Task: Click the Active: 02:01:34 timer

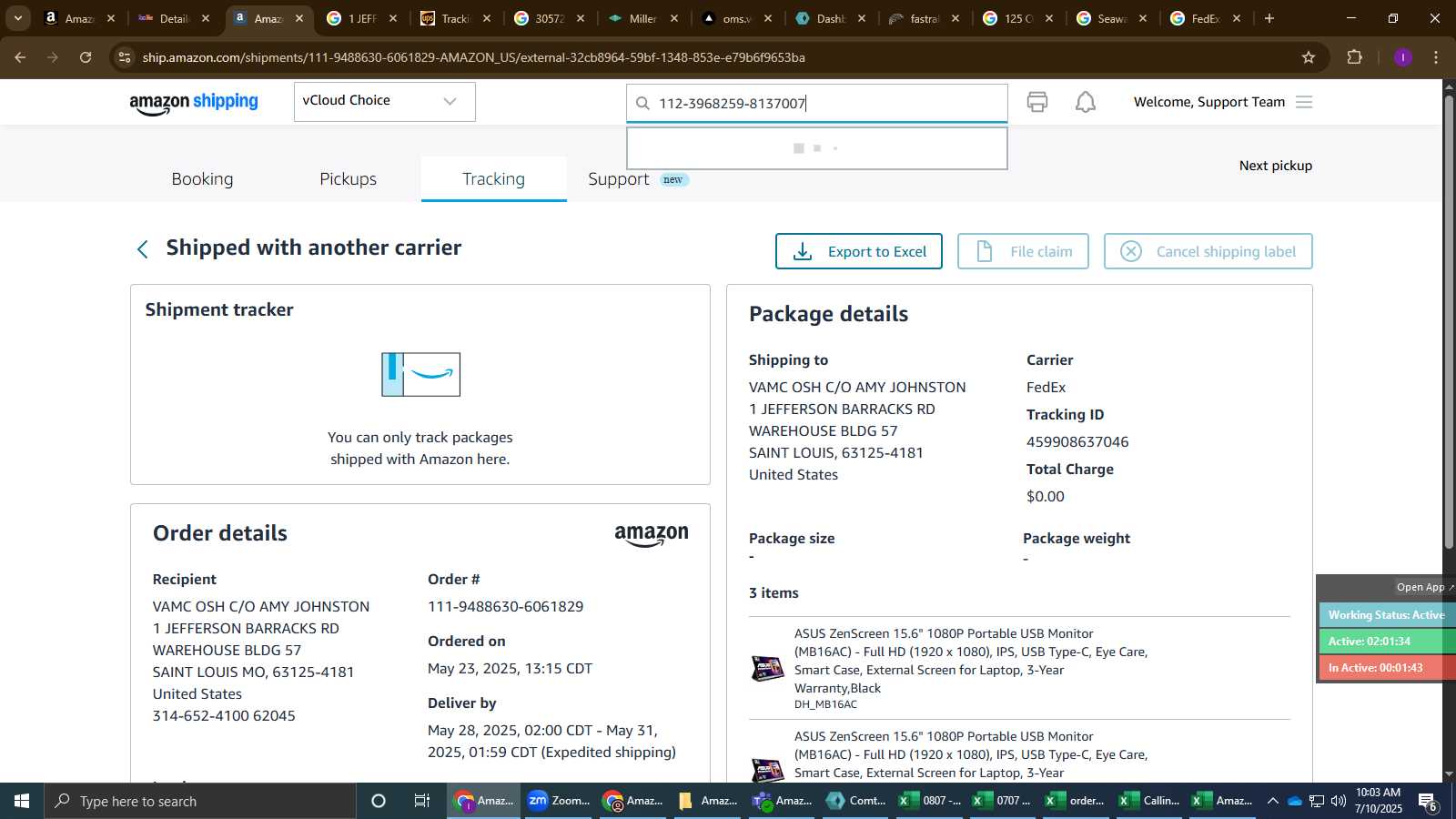Action: (1386, 641)
